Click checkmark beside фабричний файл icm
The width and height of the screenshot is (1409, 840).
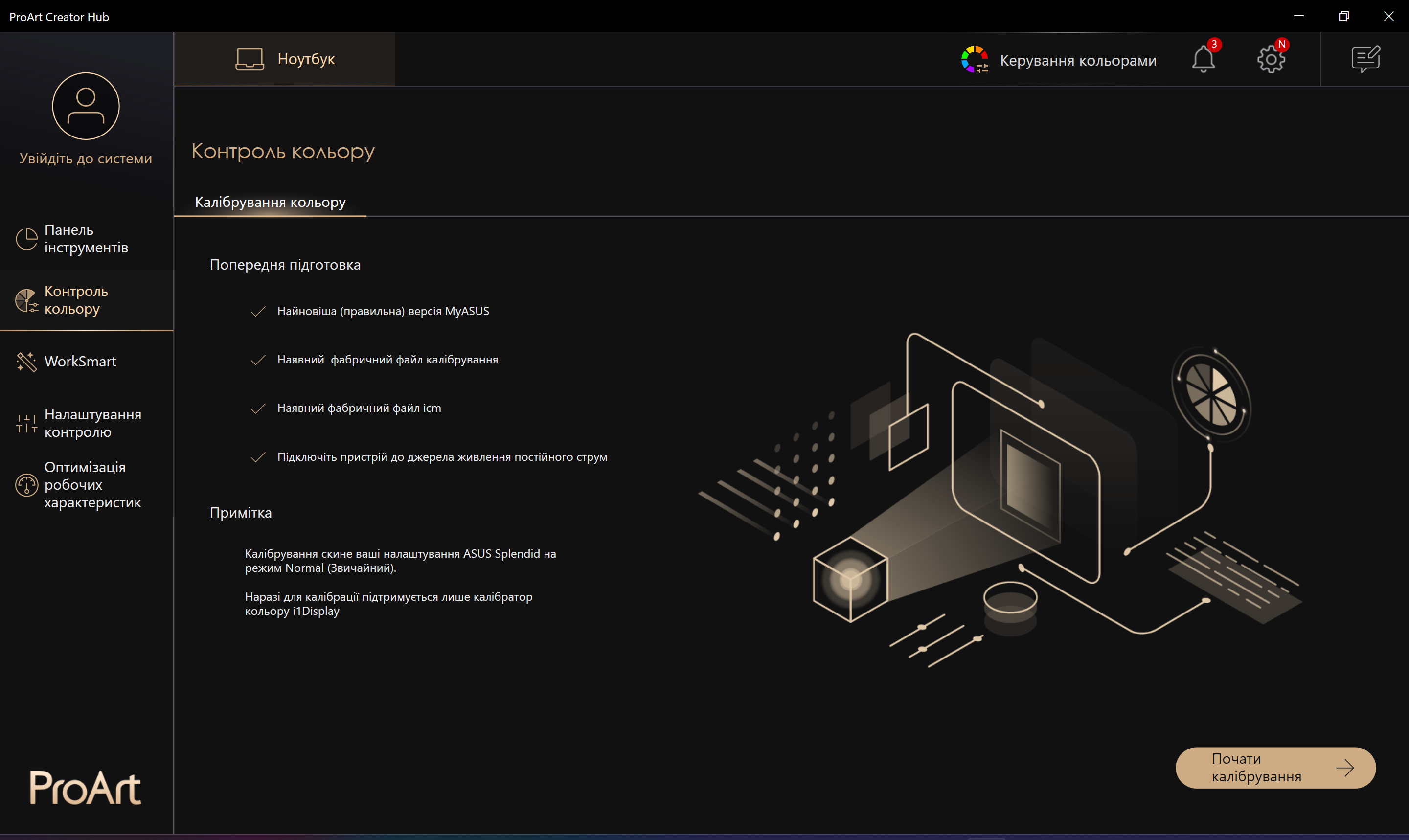pyautogui.click(x=258, y=409)
